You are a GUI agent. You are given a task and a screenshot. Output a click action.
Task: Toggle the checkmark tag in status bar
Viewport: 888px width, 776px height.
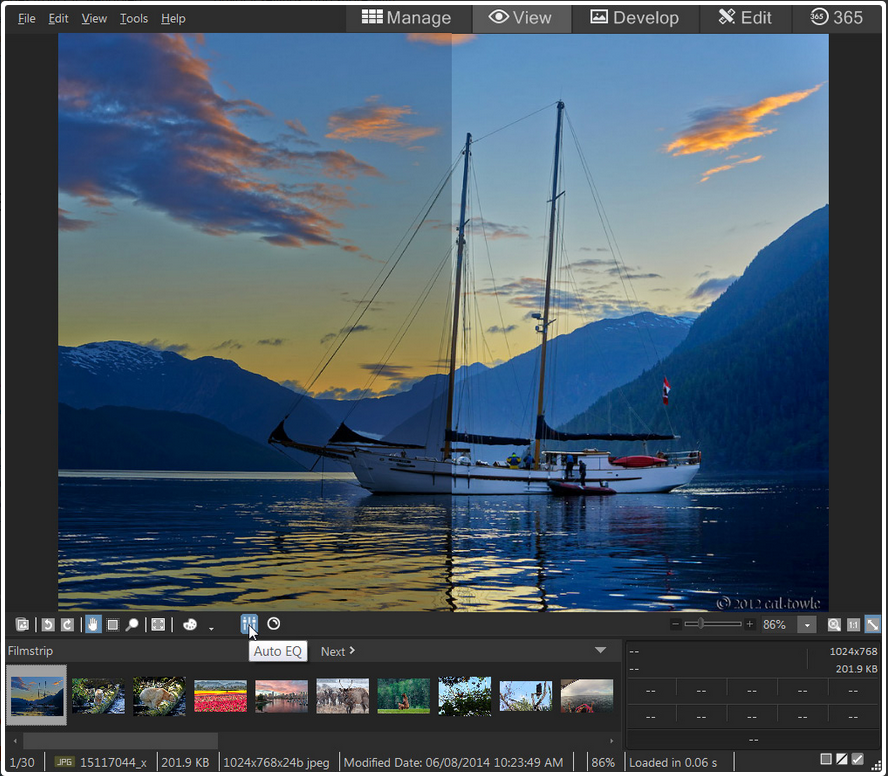point(857,760)
